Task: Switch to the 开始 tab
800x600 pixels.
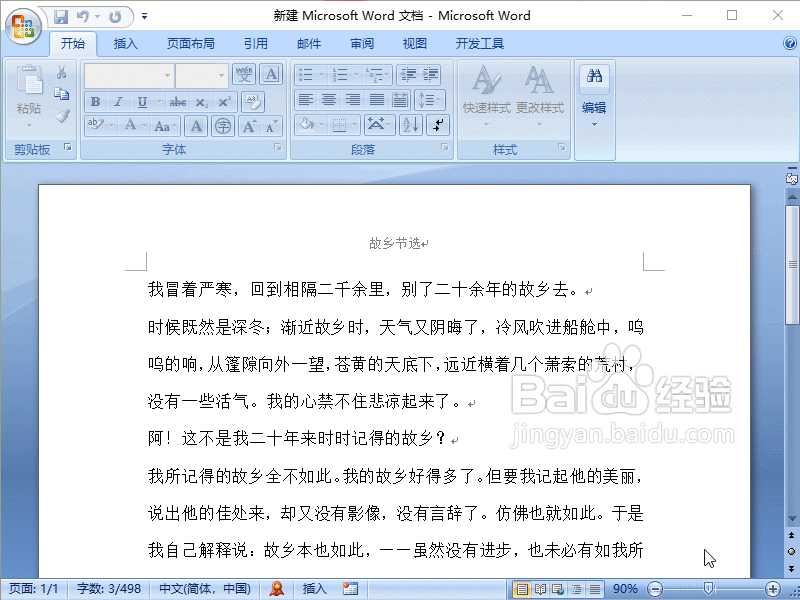Action: pyautogui.click(x=73, y=44)
